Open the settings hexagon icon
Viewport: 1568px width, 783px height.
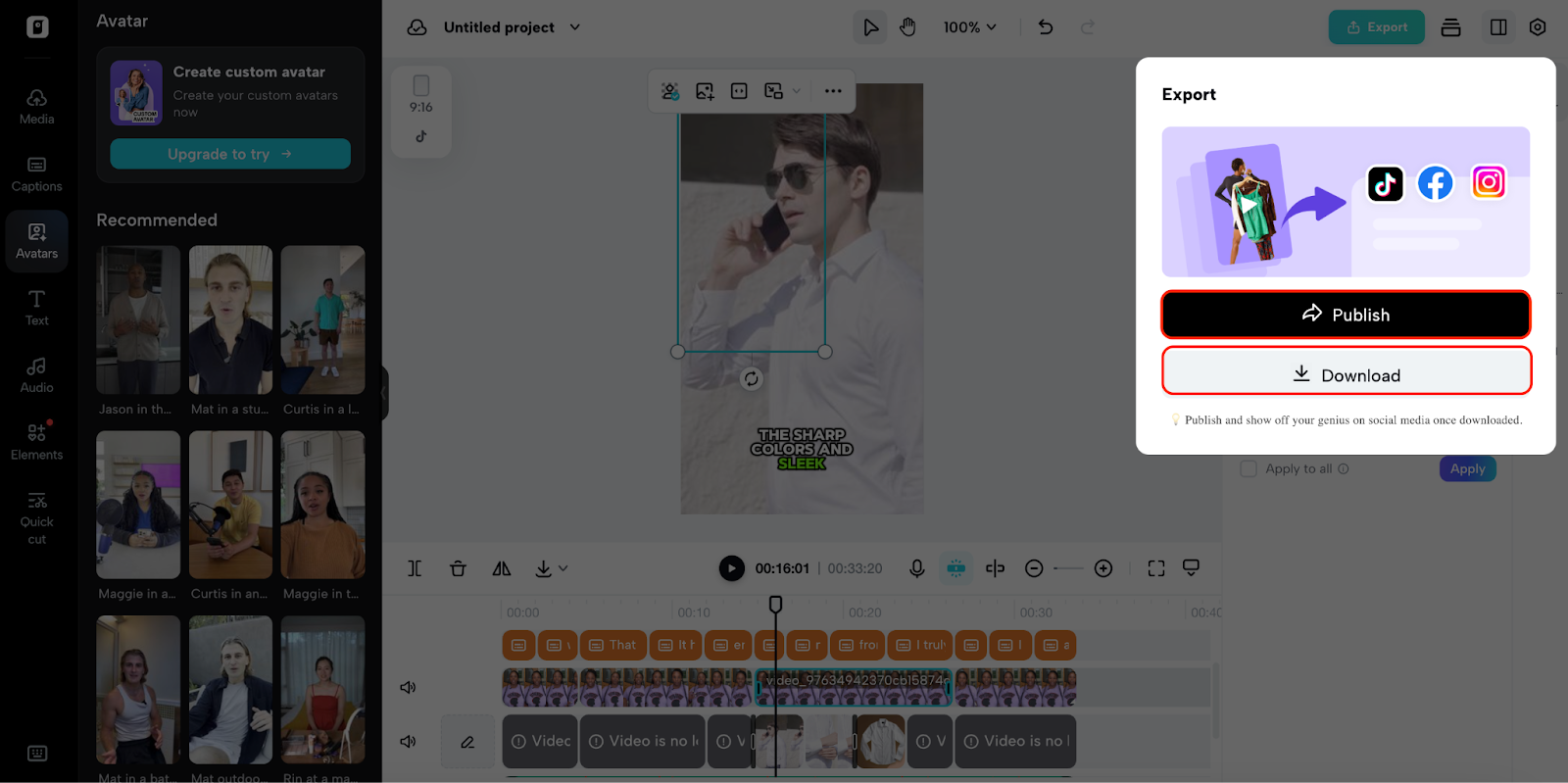tap(1538, 27)
